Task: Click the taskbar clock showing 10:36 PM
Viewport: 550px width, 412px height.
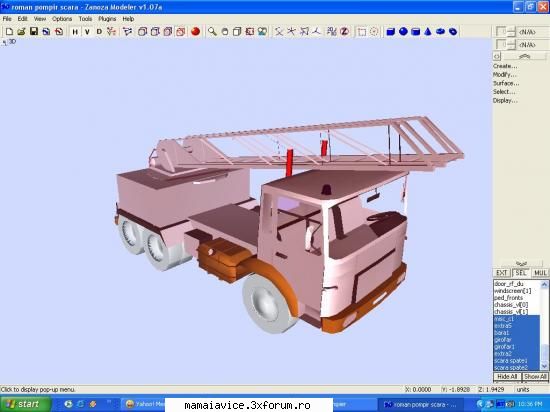Action: 530,405
